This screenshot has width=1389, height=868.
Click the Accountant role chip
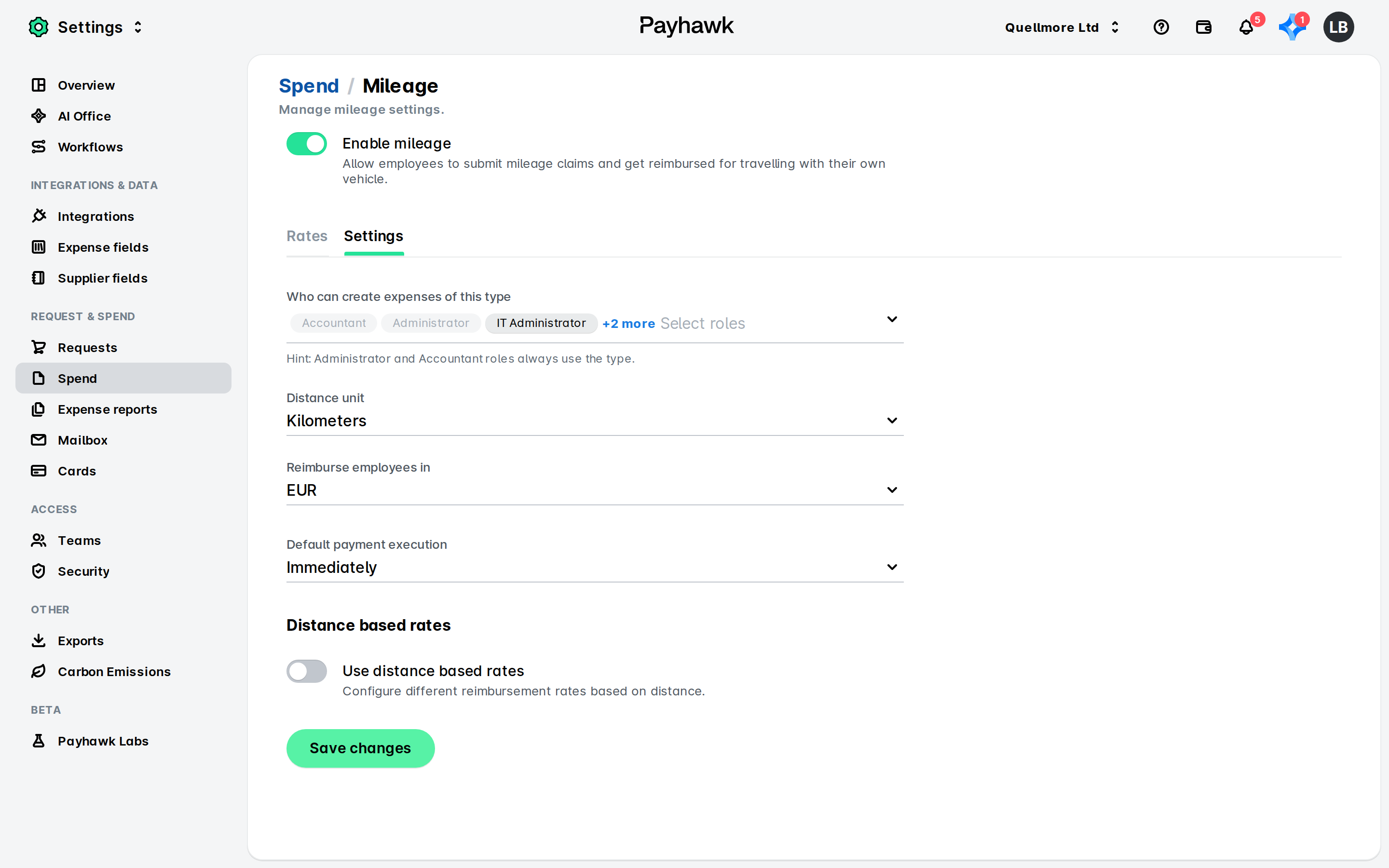point(333,323)
